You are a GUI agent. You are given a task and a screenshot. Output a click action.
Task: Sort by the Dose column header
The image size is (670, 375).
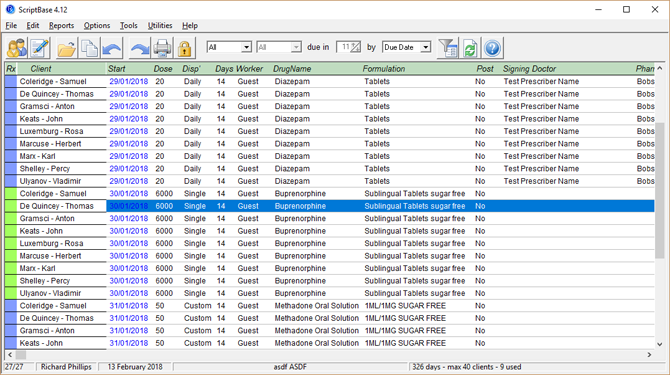163,69
